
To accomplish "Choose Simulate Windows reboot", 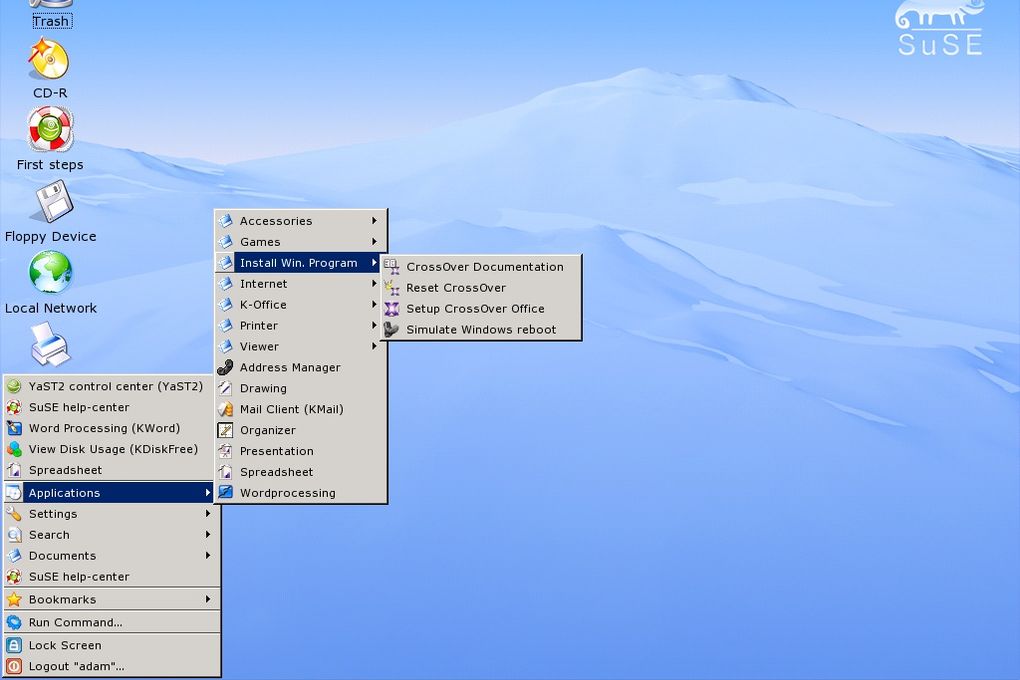I will [481, 329].
